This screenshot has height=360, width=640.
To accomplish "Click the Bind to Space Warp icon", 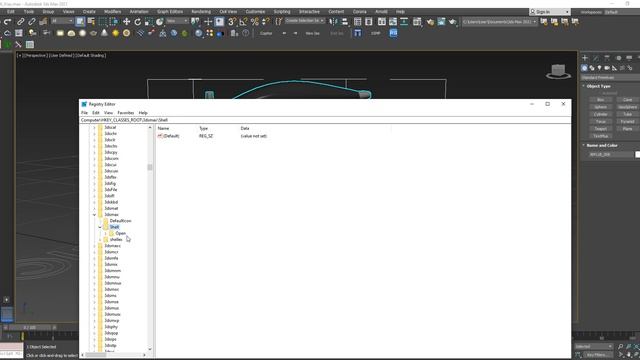I will 43,22.
